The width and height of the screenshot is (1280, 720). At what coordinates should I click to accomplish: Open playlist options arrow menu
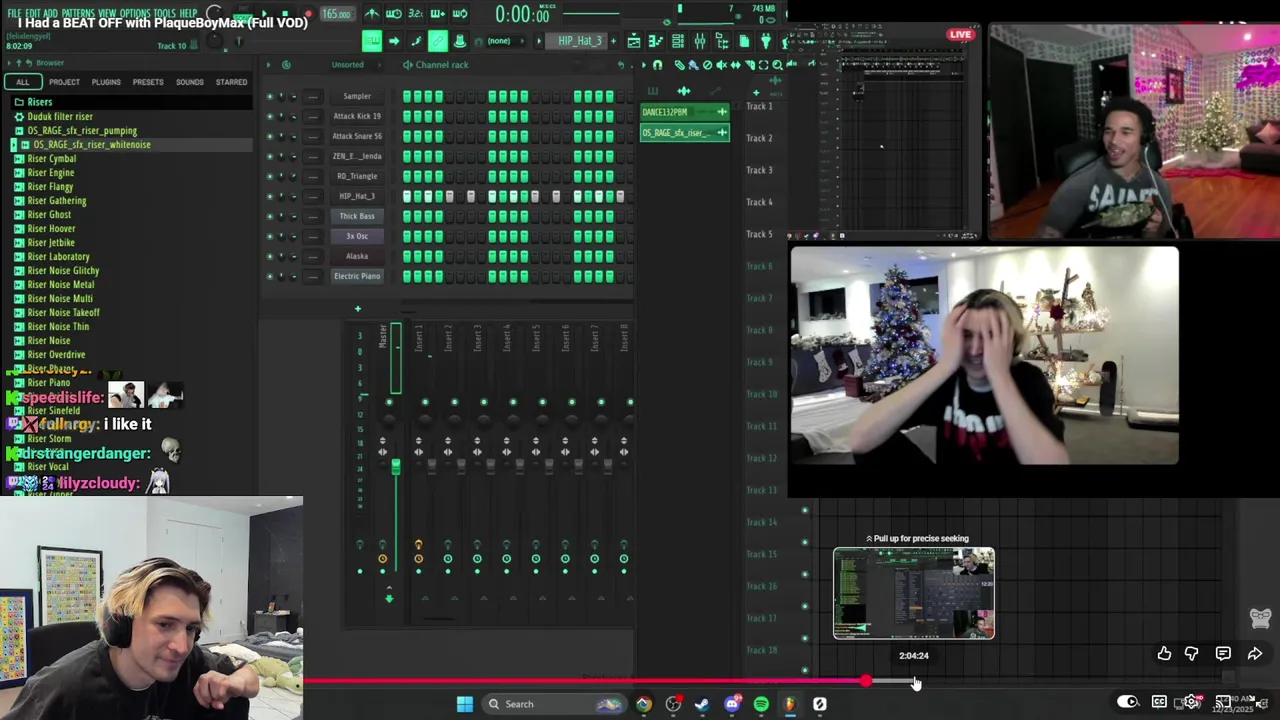tap(644, 65)
